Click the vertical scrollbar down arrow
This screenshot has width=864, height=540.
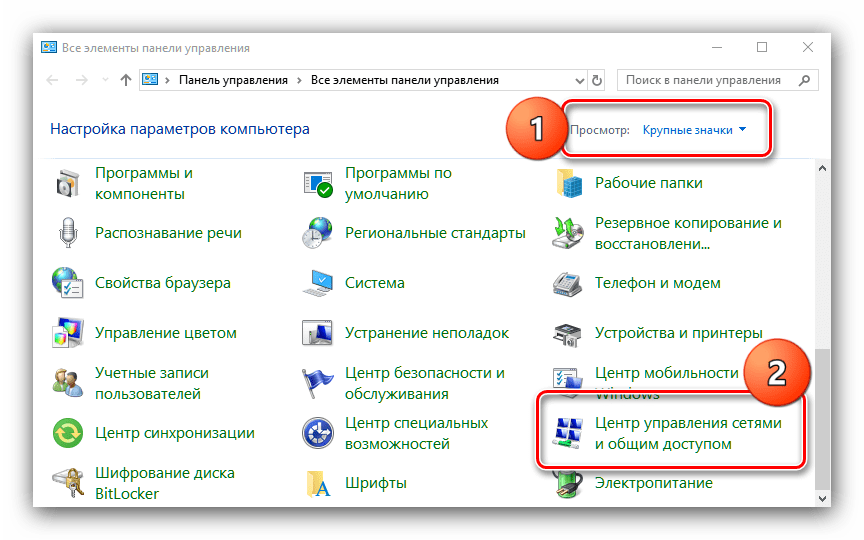pos(823,497)
